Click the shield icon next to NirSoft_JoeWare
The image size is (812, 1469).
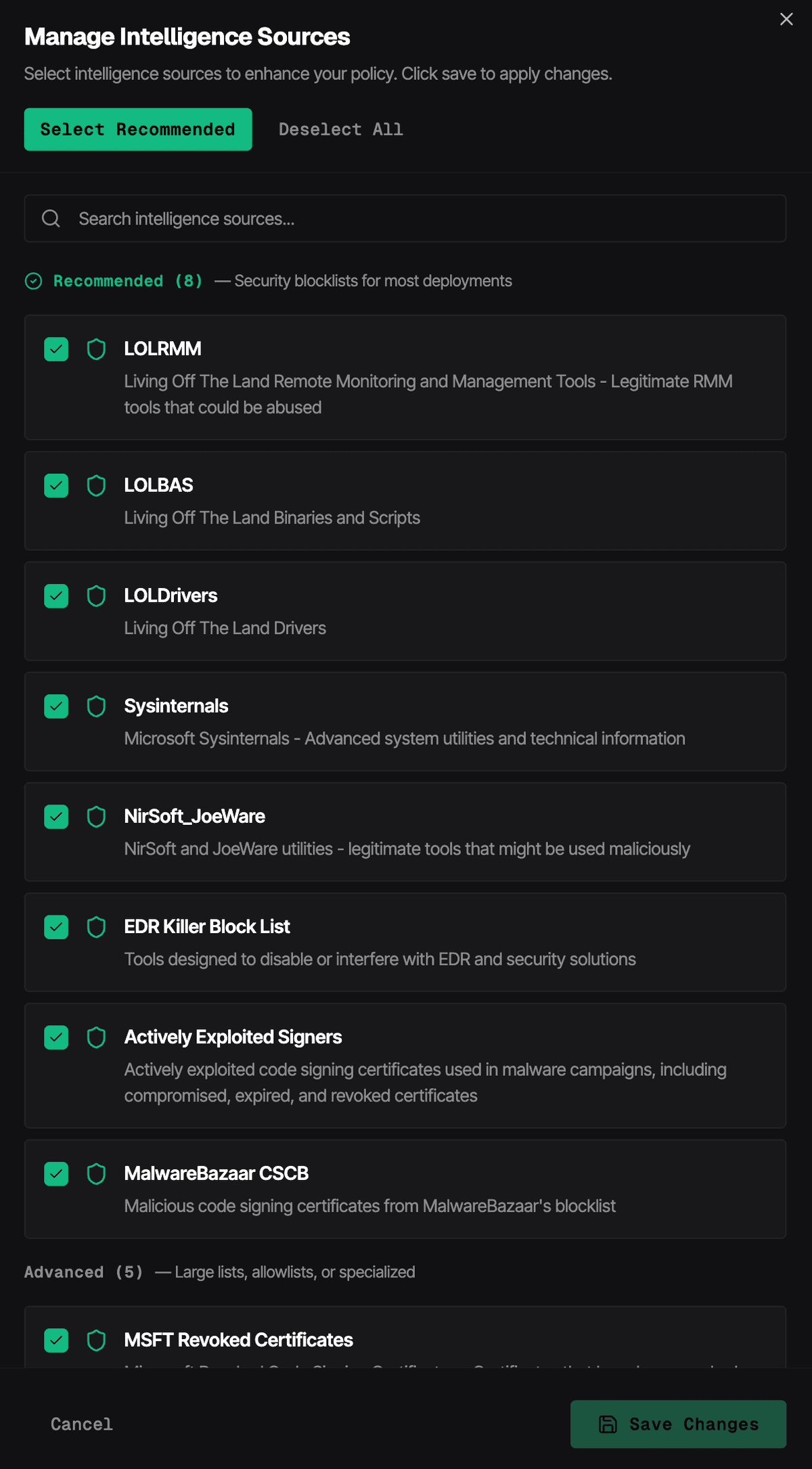[96, 817]
